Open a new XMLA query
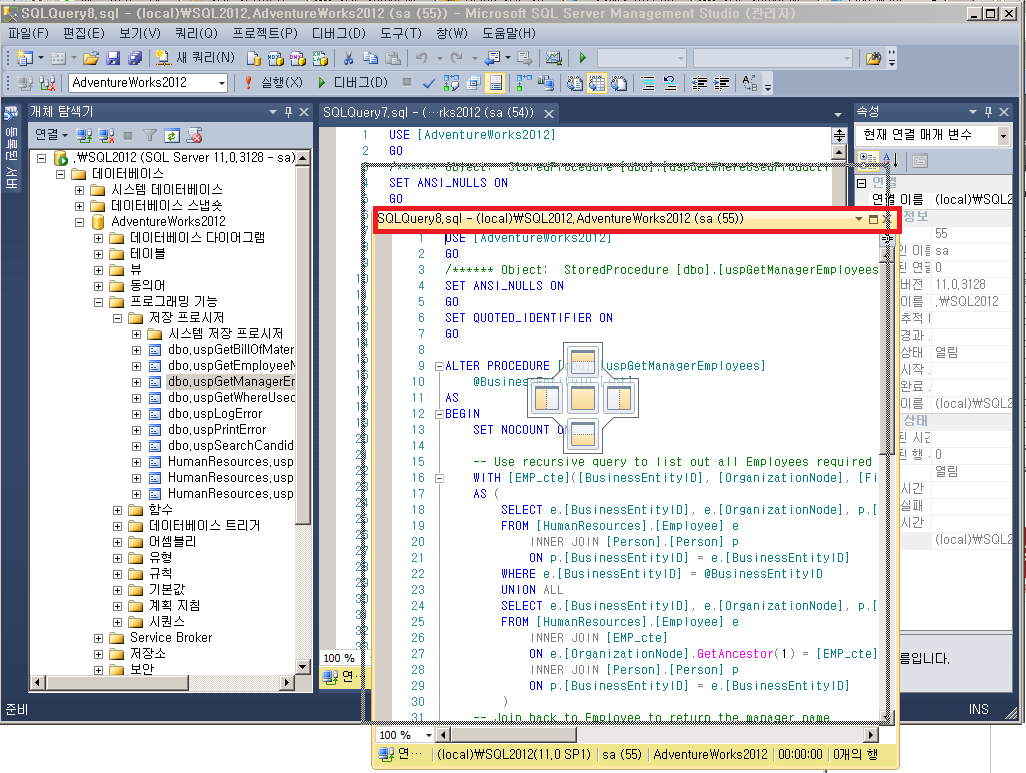This screenshot has width=1026, height=773. pyautogui.click(x=320, y=58)
